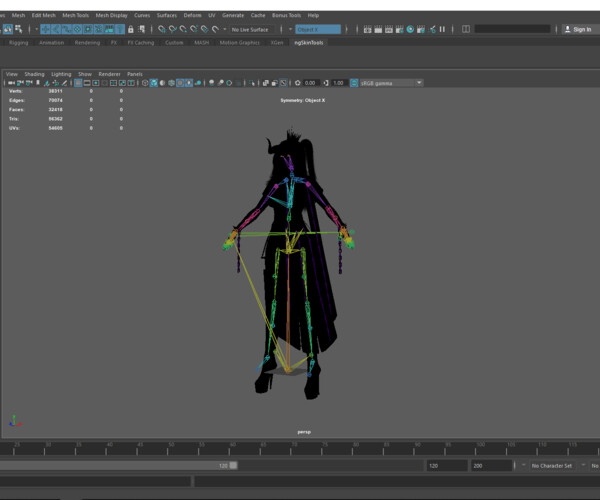
Task: Open the viewport Shading menu
Action: 34,74
